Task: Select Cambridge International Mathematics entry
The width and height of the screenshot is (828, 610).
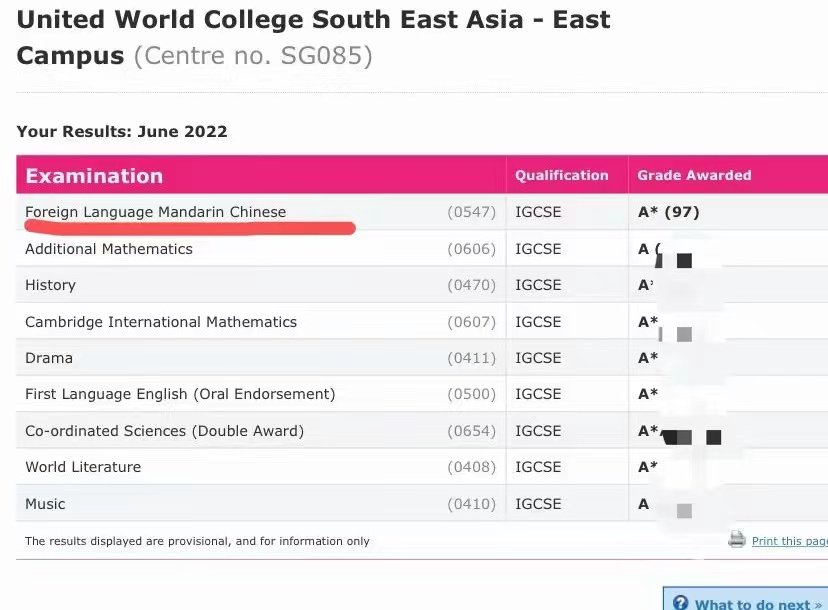Action: tap(161, 322)
